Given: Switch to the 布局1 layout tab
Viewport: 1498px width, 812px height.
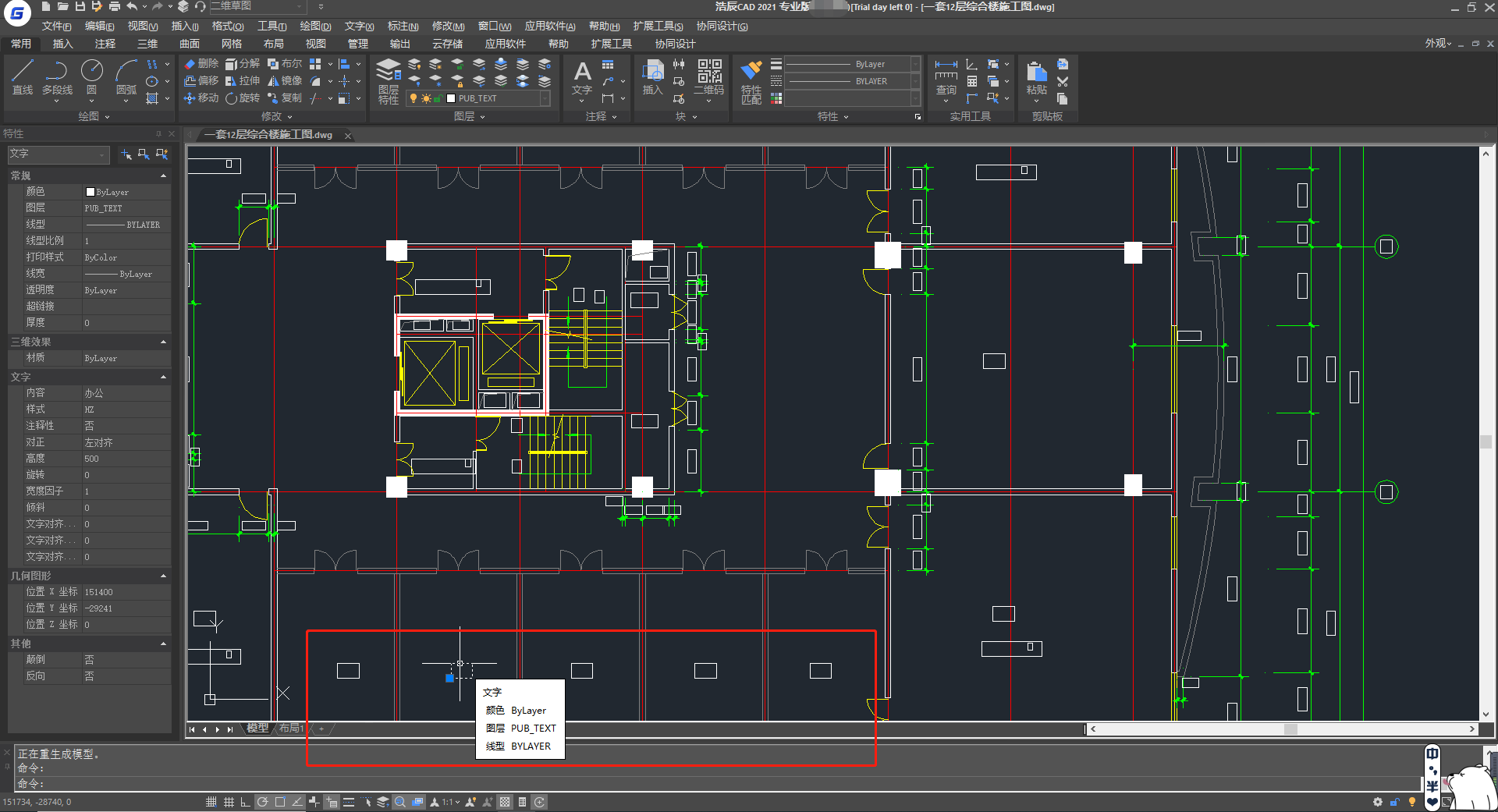Looking at the screenshot, I should (291, 729).
